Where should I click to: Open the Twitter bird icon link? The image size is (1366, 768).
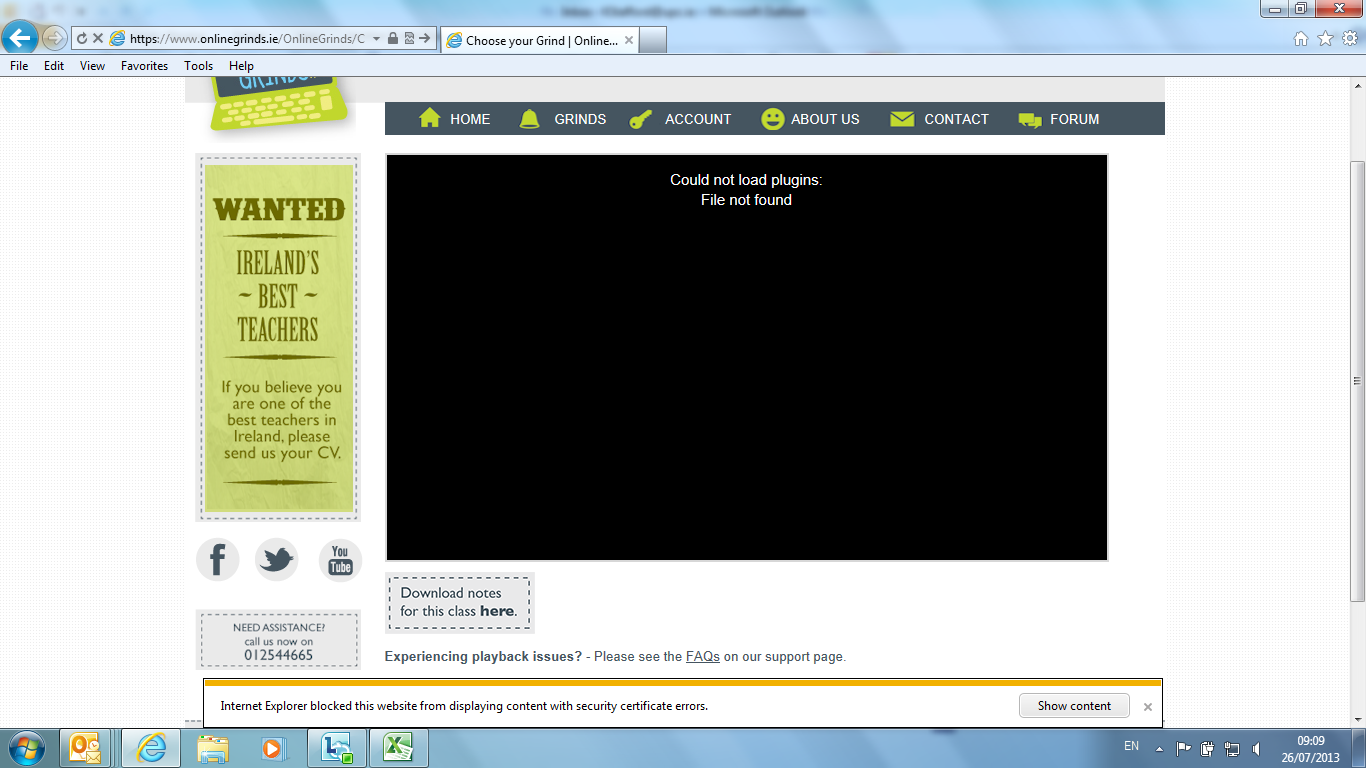click(x=277, y=559)
